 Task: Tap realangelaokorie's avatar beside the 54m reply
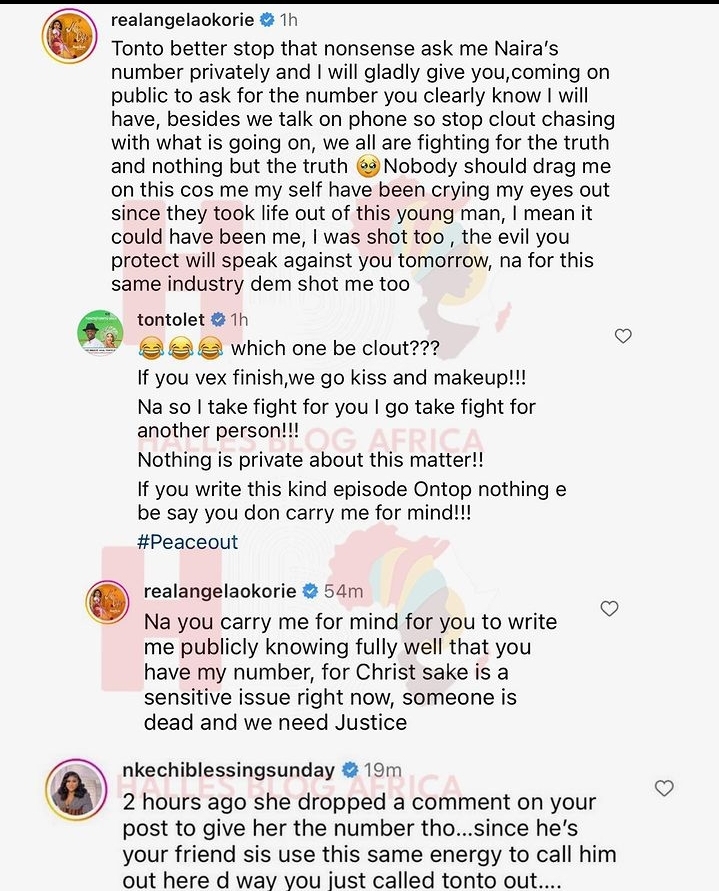point(107,602)
